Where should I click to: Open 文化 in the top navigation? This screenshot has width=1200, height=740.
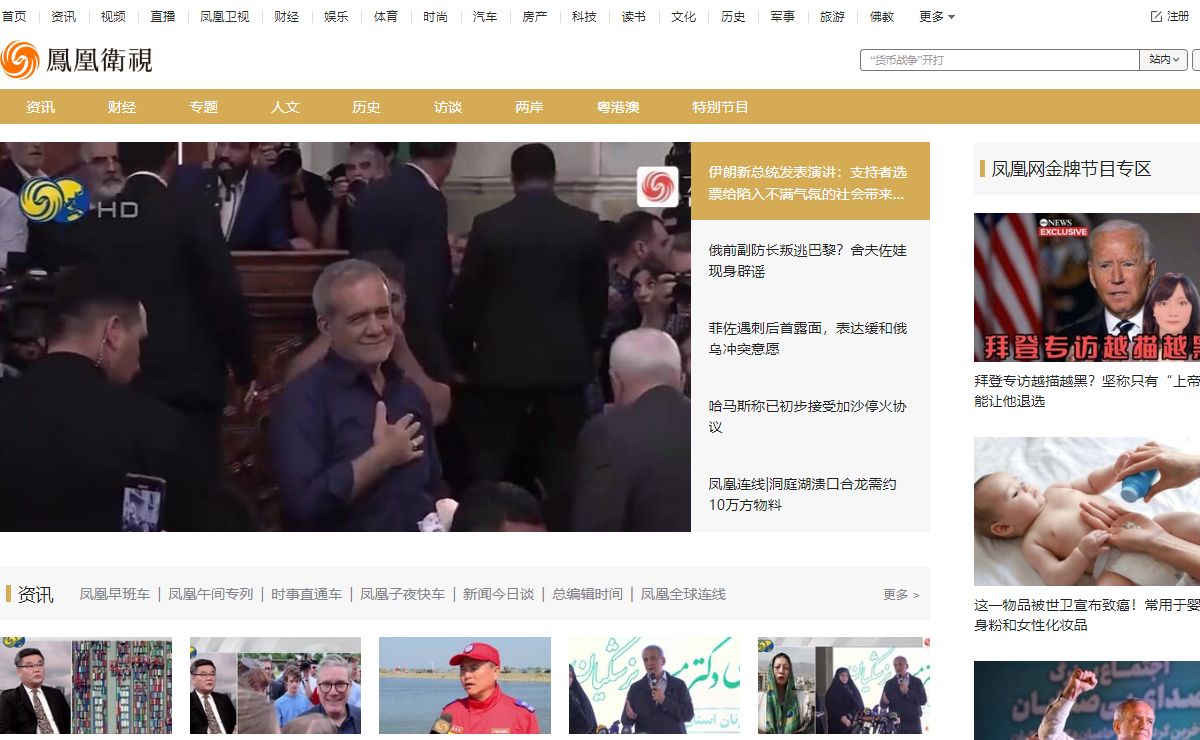pyautogui.click(x=684, y=16)
